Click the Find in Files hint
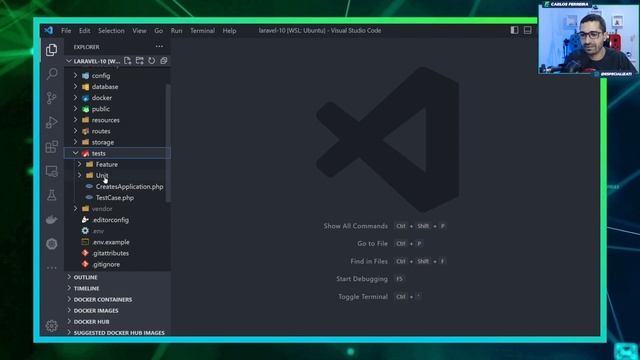This screenshot has width=640, height=360. pyautogui.click(x=369, y=261)
